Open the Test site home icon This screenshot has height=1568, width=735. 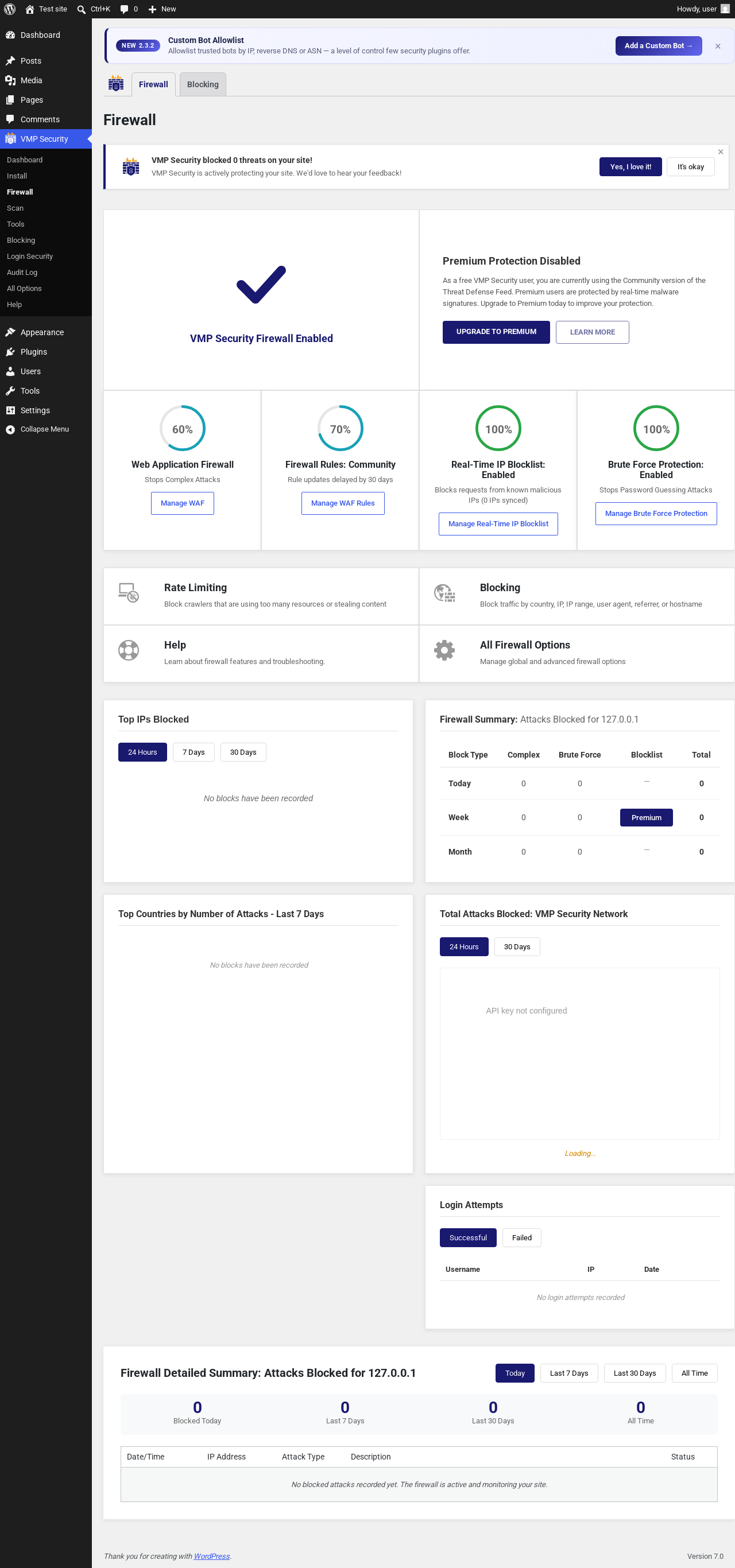tap(30, 9)
